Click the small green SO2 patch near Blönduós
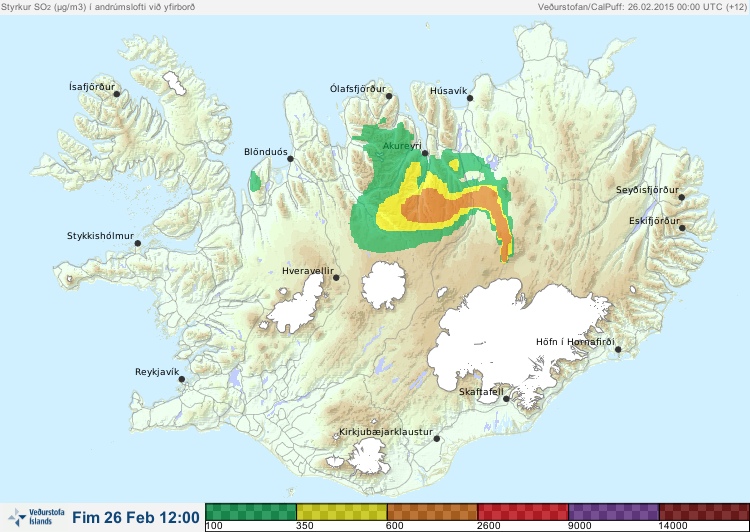750x532 pixels. point(255,181)
